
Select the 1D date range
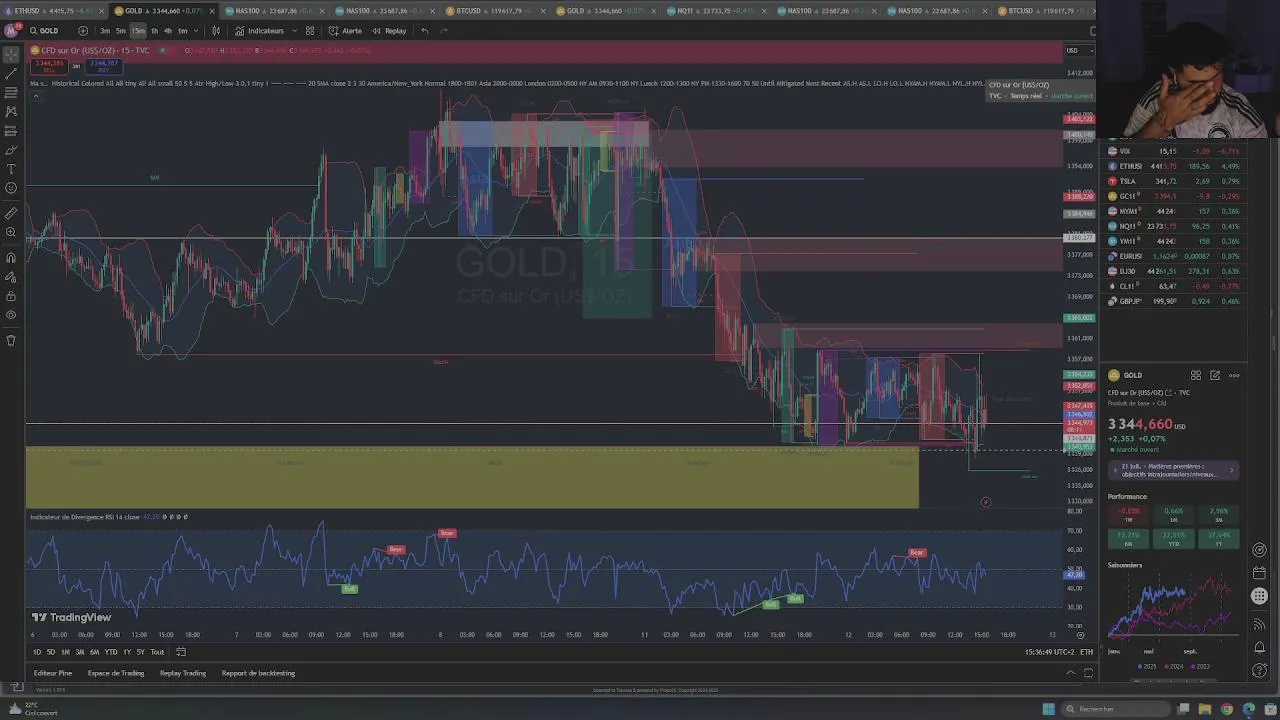37,652
